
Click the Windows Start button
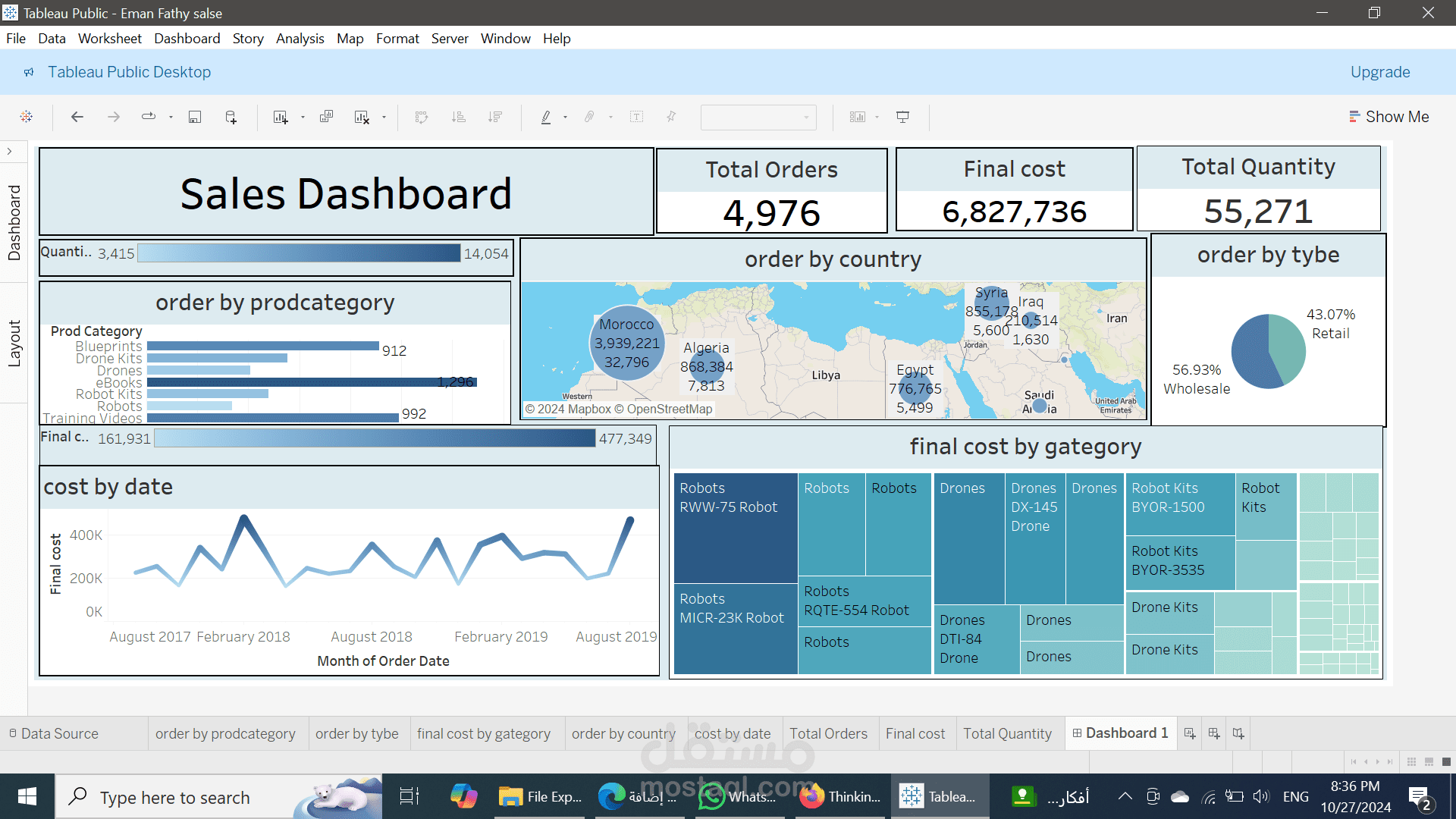27,796
